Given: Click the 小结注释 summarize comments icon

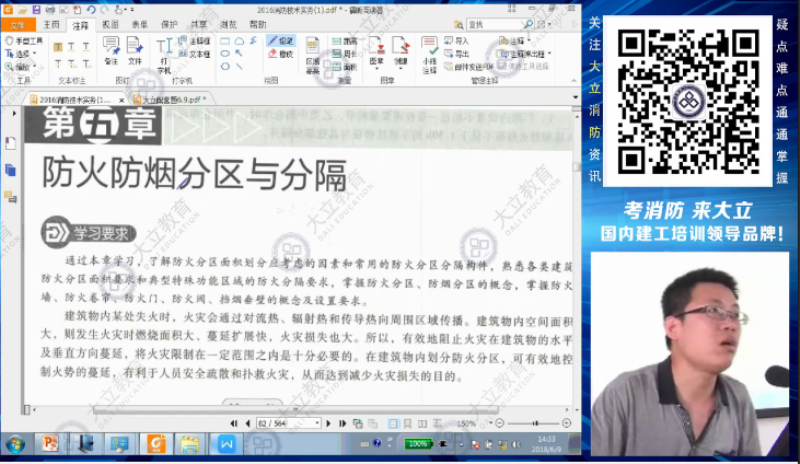Looking at the screenshot, I should 429,55.
